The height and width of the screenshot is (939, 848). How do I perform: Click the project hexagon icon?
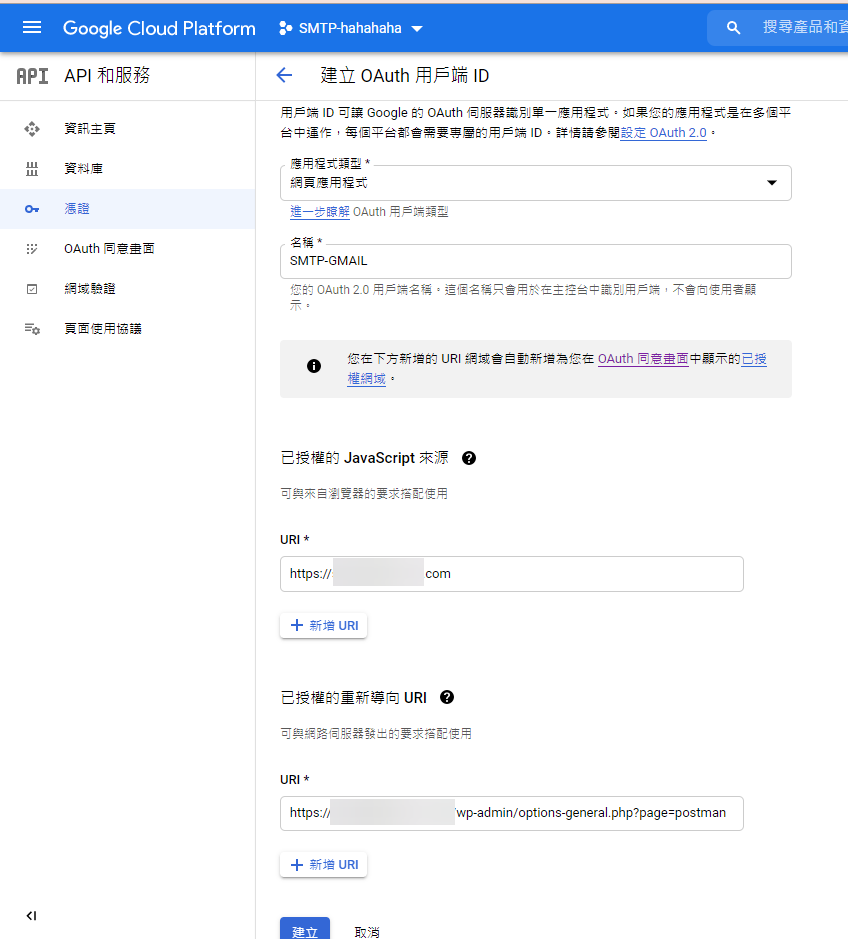[x=286, y=28]
